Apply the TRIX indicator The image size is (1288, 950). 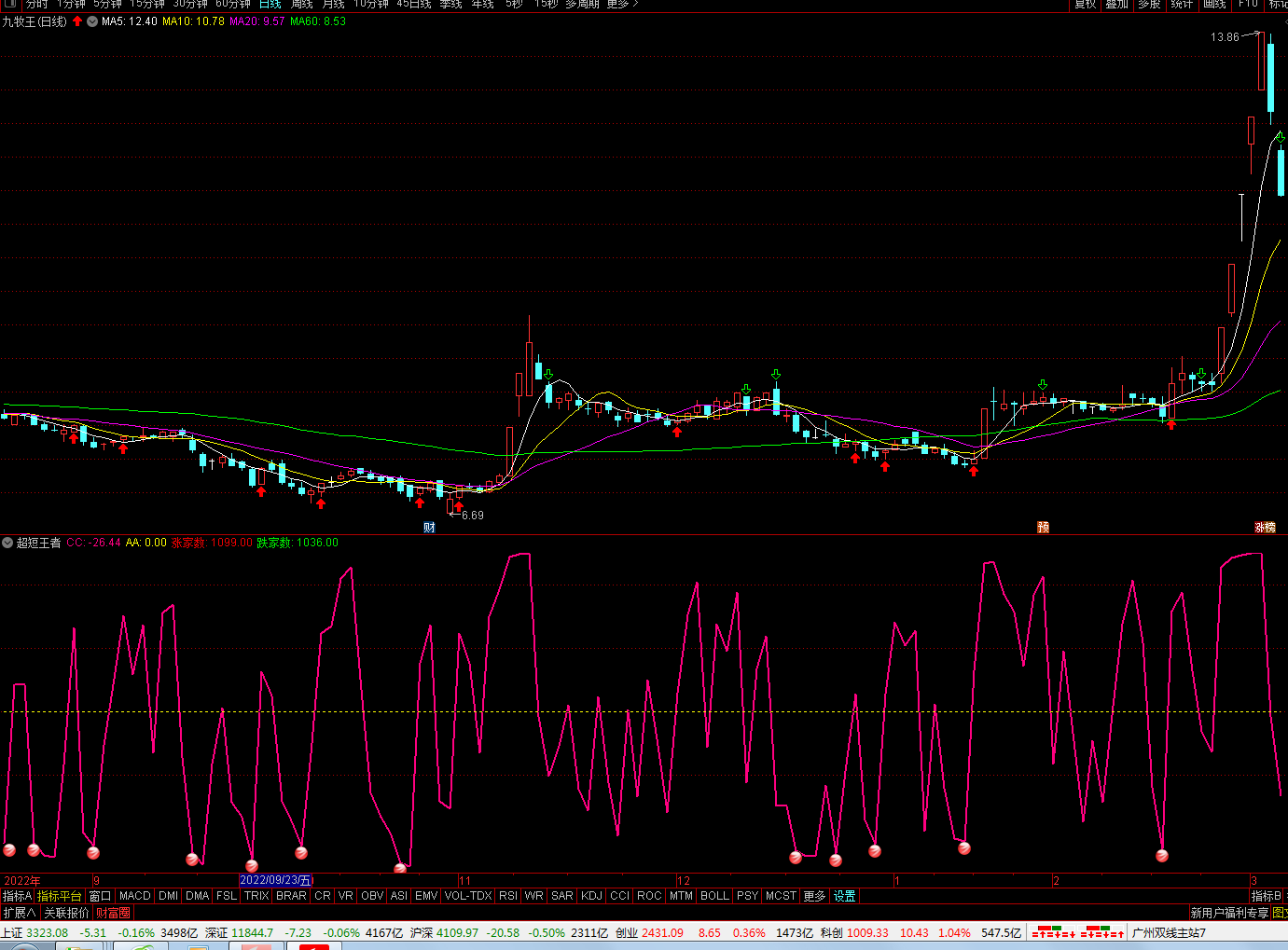pyautogui.click(x=257, y=896)
